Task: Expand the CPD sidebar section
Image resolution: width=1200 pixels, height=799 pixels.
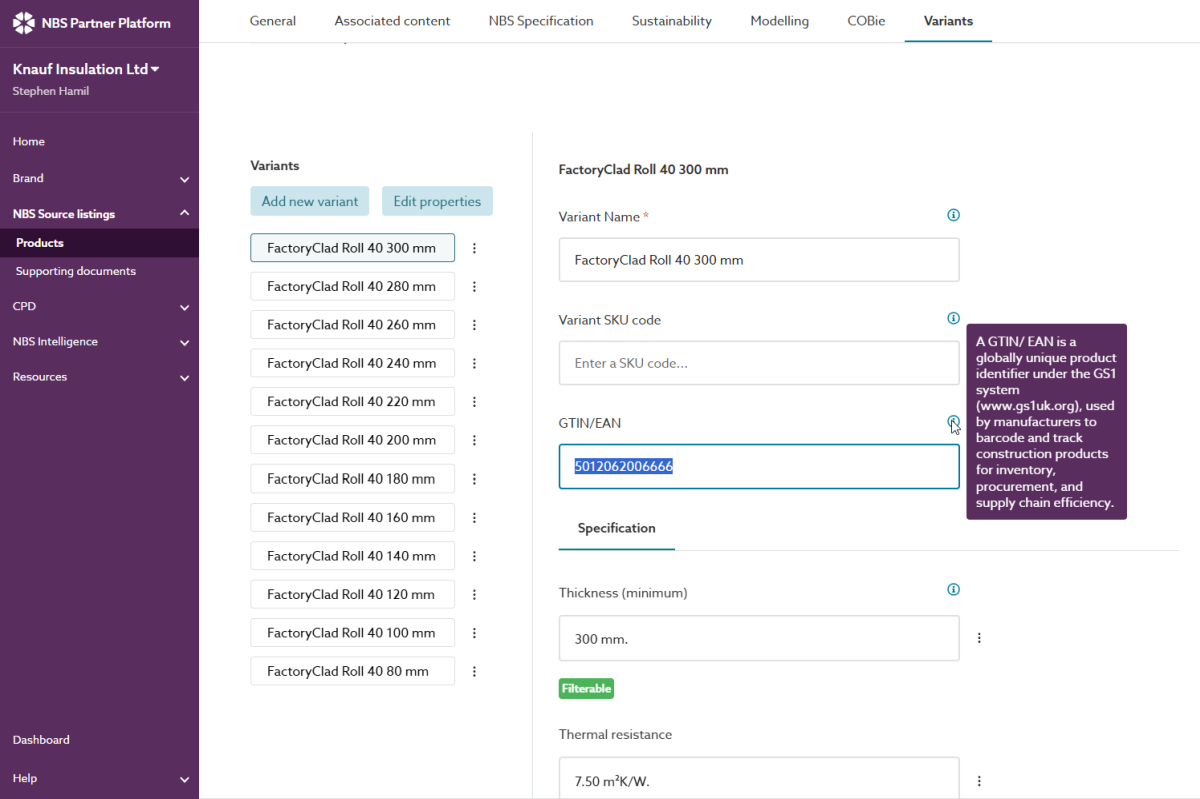Action: 184,307
